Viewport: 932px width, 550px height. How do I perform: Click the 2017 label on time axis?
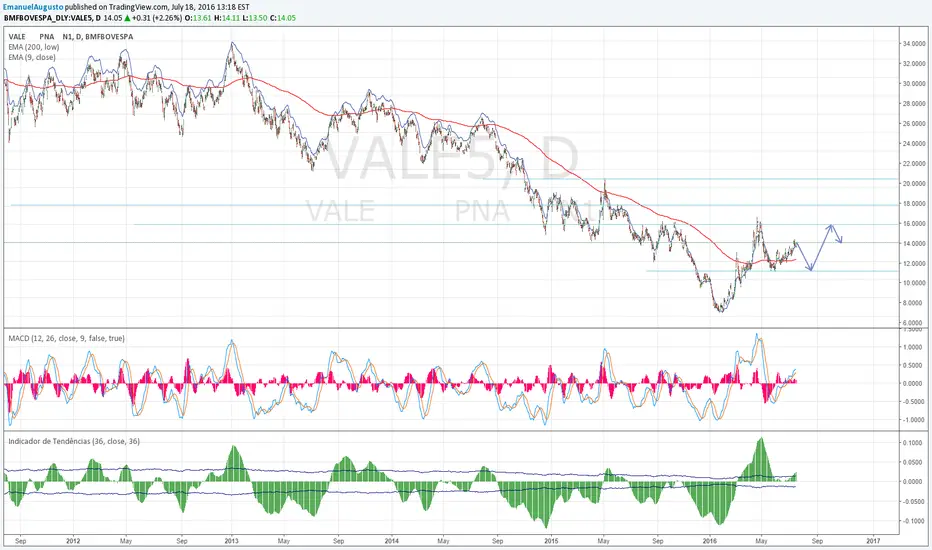click(x=873, y=541)
